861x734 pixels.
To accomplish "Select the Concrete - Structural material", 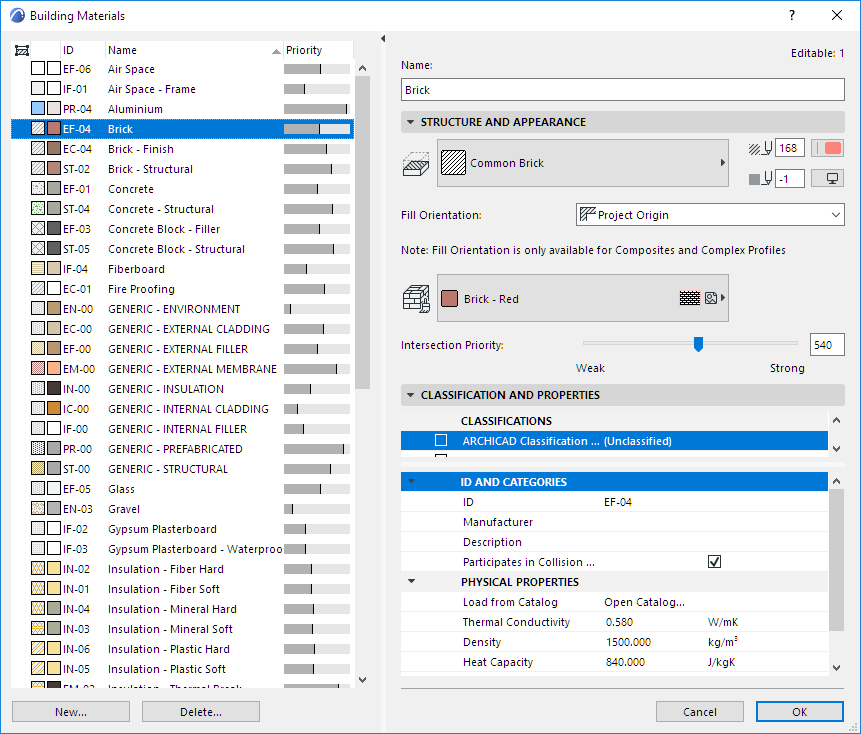I will (x=182, y=209).
